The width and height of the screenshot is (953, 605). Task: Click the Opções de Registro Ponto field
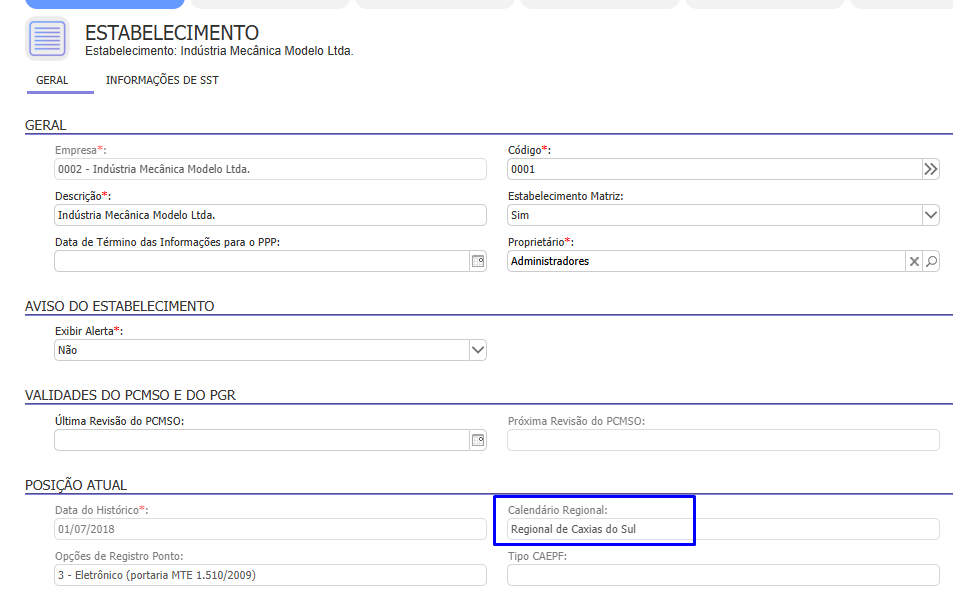(x=270, y=575)
